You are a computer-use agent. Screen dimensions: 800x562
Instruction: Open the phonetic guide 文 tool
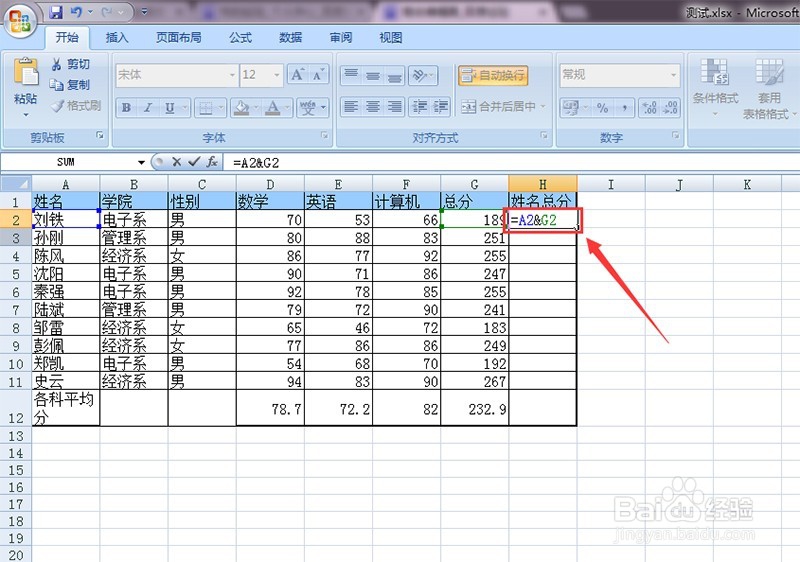click(308, 108)
